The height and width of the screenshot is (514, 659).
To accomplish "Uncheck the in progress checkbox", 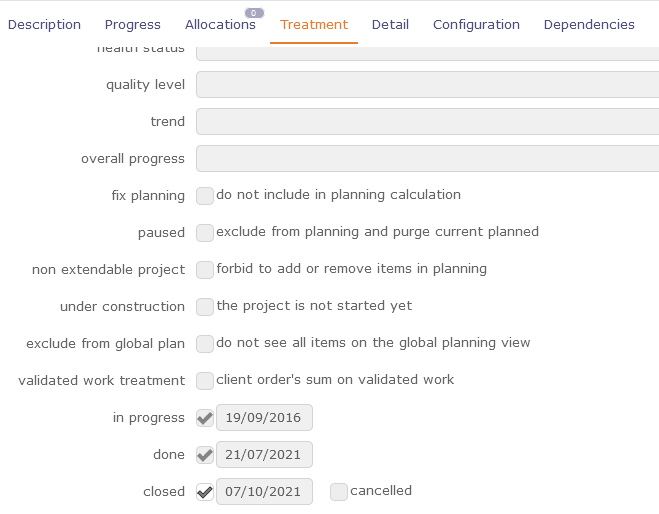I will [205, 418].
